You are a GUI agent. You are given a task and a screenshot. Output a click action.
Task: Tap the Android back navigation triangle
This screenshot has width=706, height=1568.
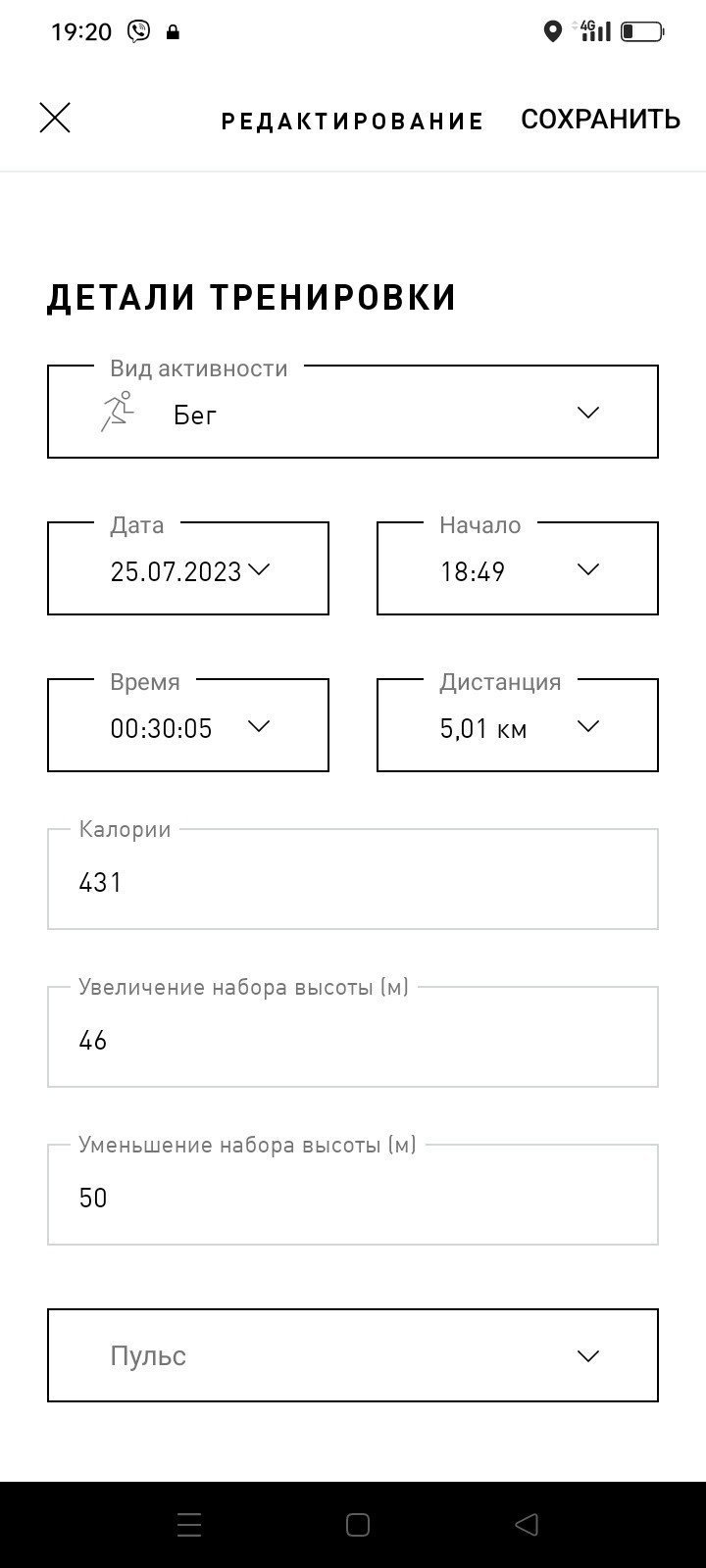(527, 1524)
